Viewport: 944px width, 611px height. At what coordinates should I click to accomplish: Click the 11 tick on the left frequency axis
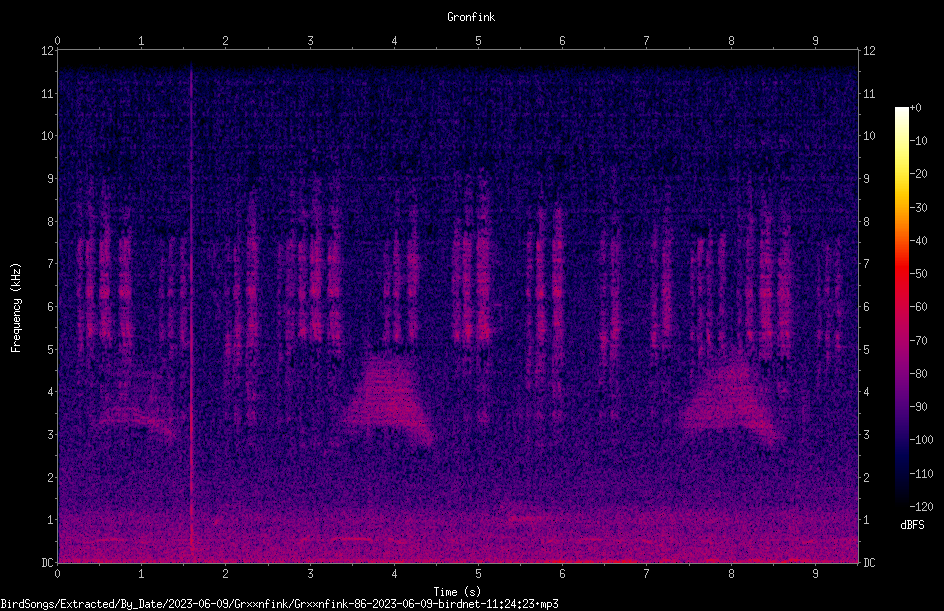[47, 93]
